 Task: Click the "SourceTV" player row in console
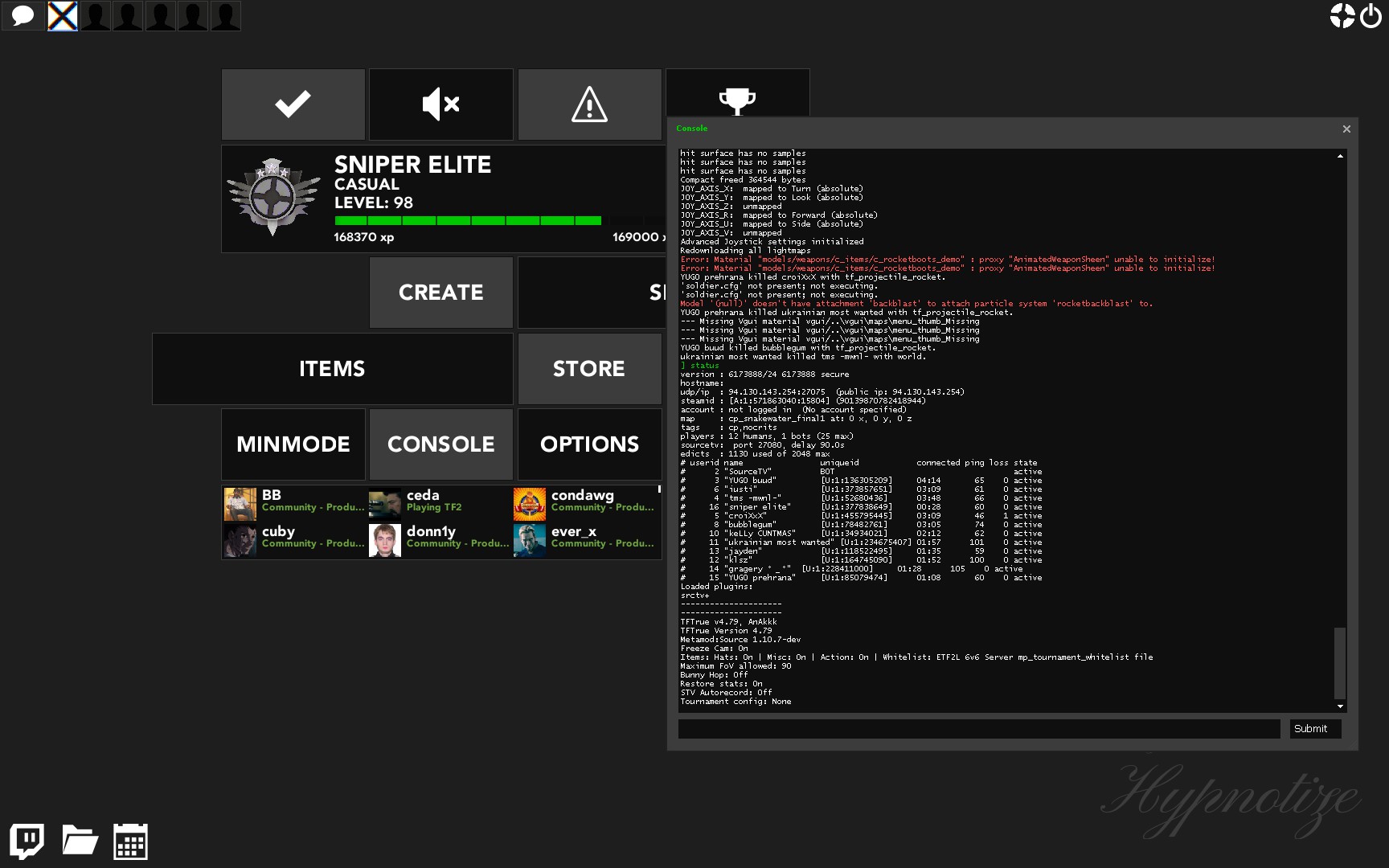(861, 472)
